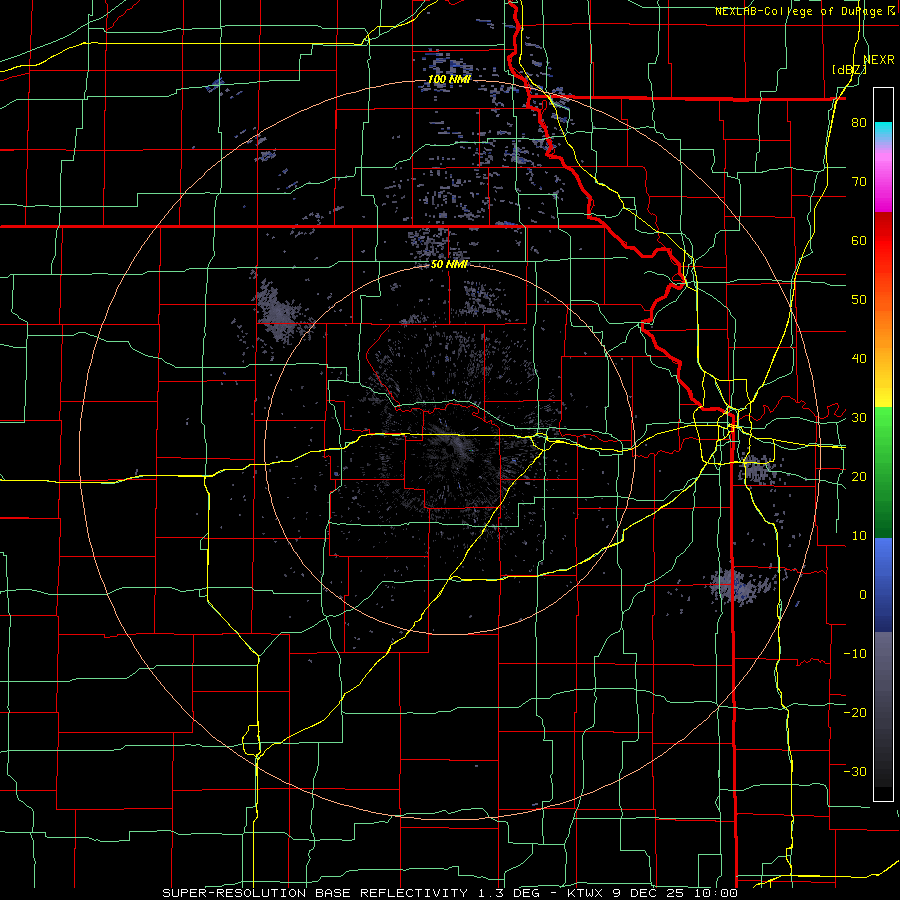Click the 20 value on the dBZ scale

(x=859, y=476)
